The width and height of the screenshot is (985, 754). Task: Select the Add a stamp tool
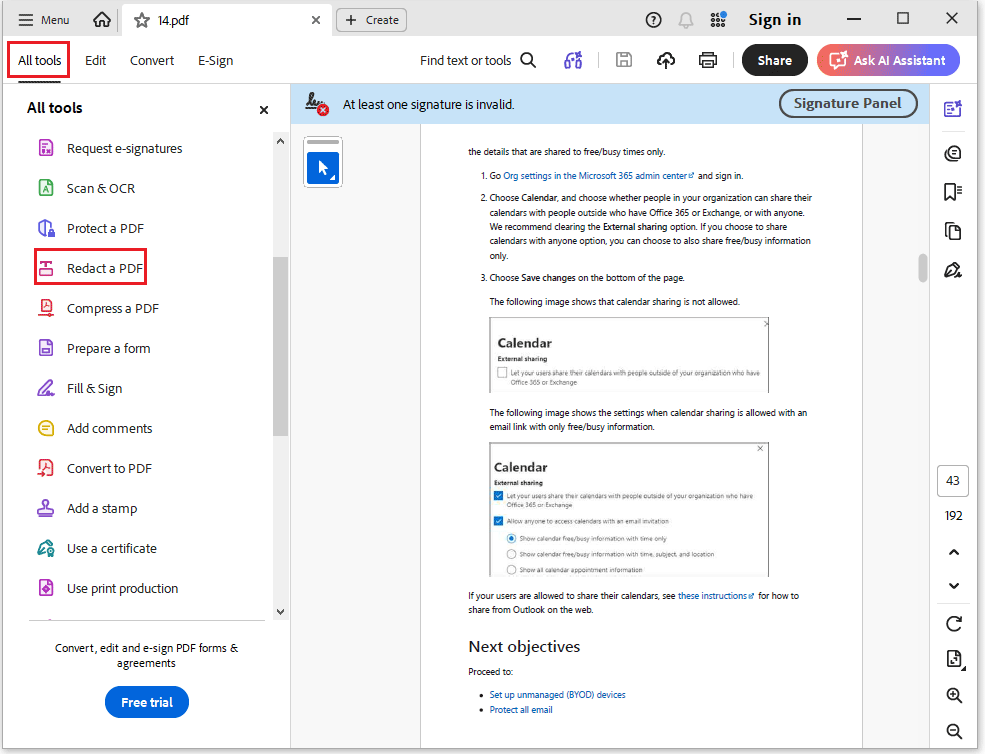click(100, 508)
